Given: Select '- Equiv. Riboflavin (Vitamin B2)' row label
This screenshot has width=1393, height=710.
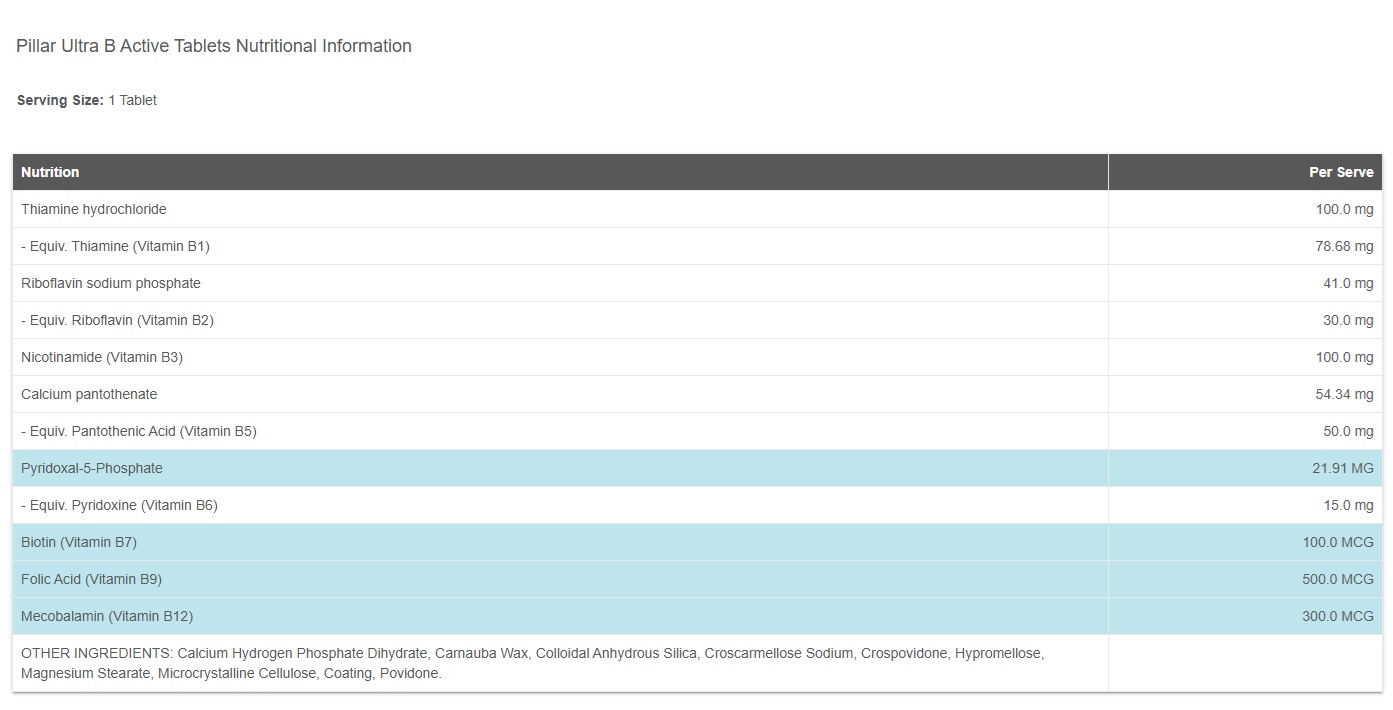Looking at the screenshot, I should [117, 320].
